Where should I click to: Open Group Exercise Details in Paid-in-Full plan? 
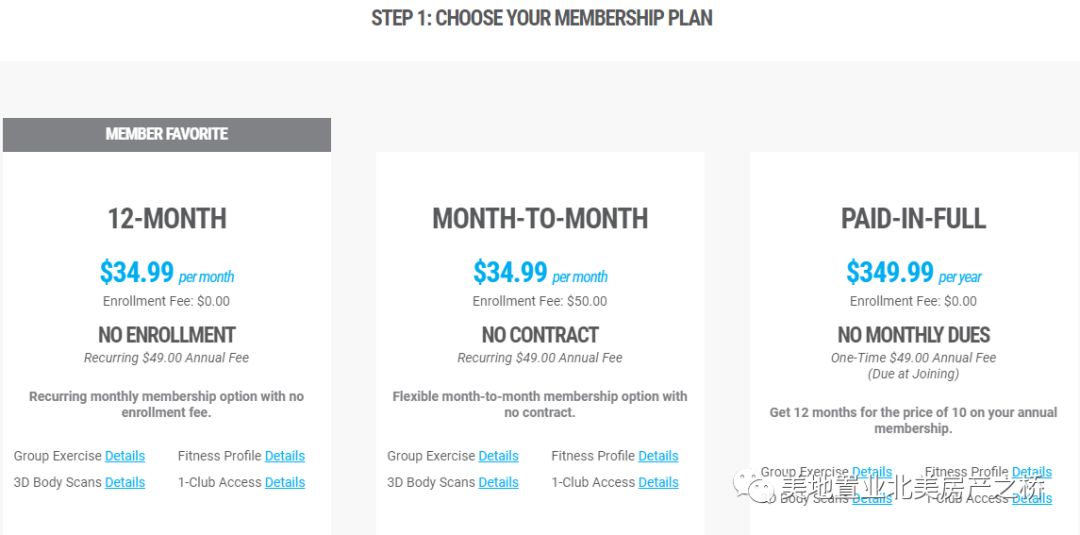coord(872,472)
